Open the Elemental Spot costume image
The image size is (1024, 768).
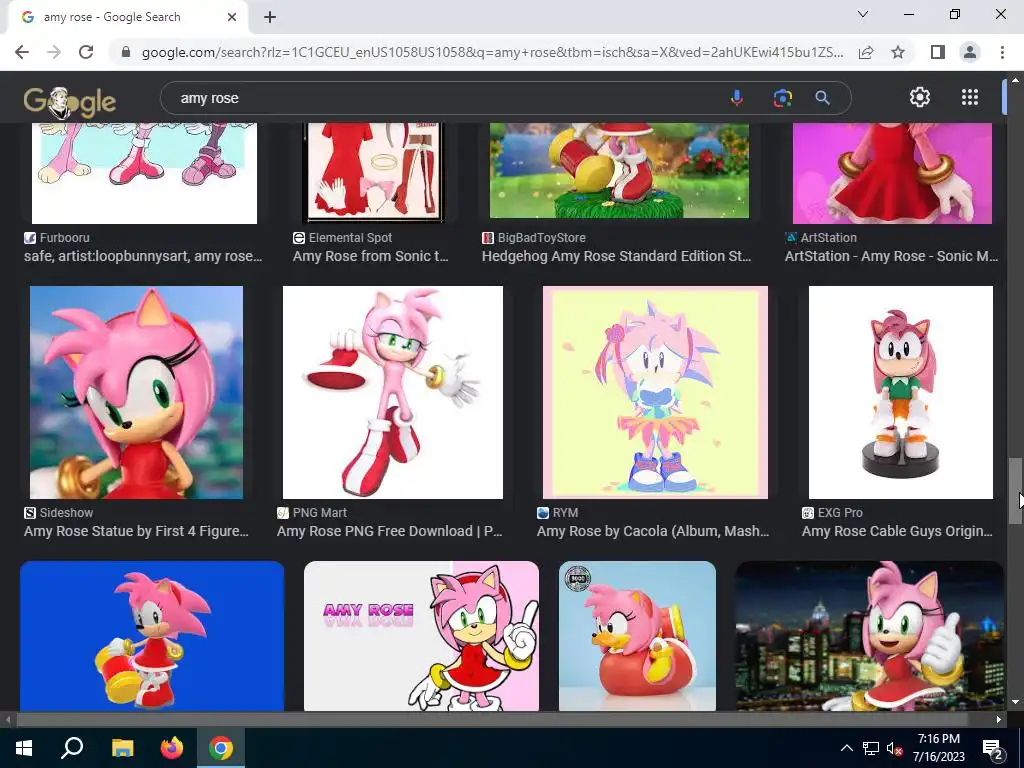[x=375, y=173]
